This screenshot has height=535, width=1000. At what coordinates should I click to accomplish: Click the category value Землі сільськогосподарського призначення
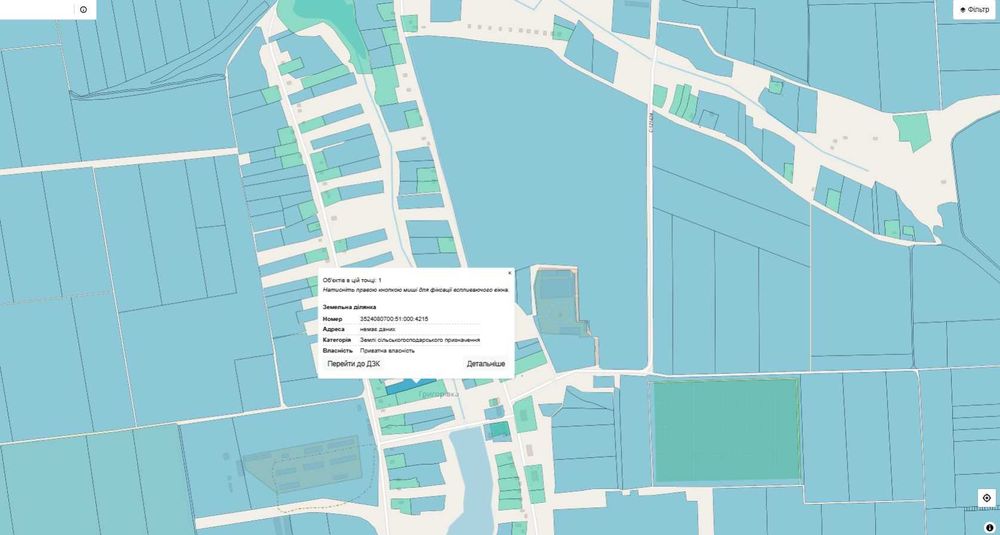(420, 340)
